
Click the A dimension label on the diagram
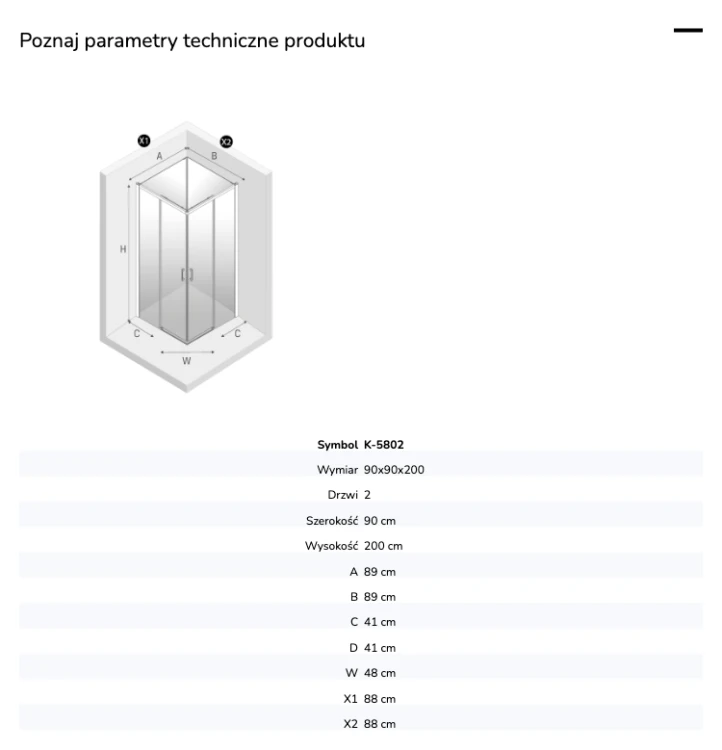coord(159,156)
